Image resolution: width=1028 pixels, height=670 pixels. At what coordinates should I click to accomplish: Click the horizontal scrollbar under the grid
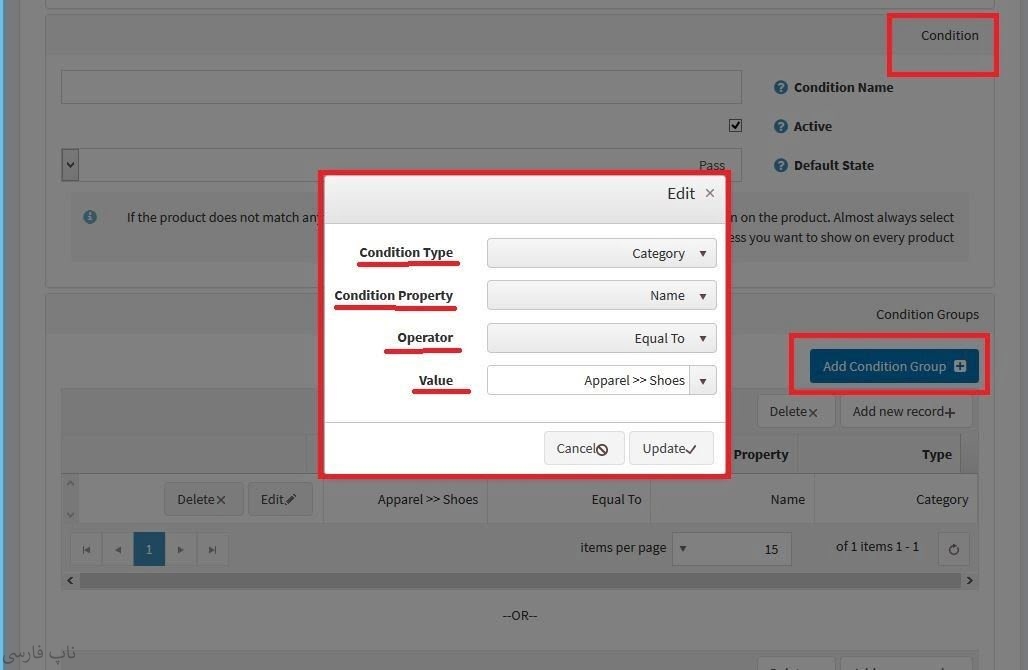click(x=520, y=580)
